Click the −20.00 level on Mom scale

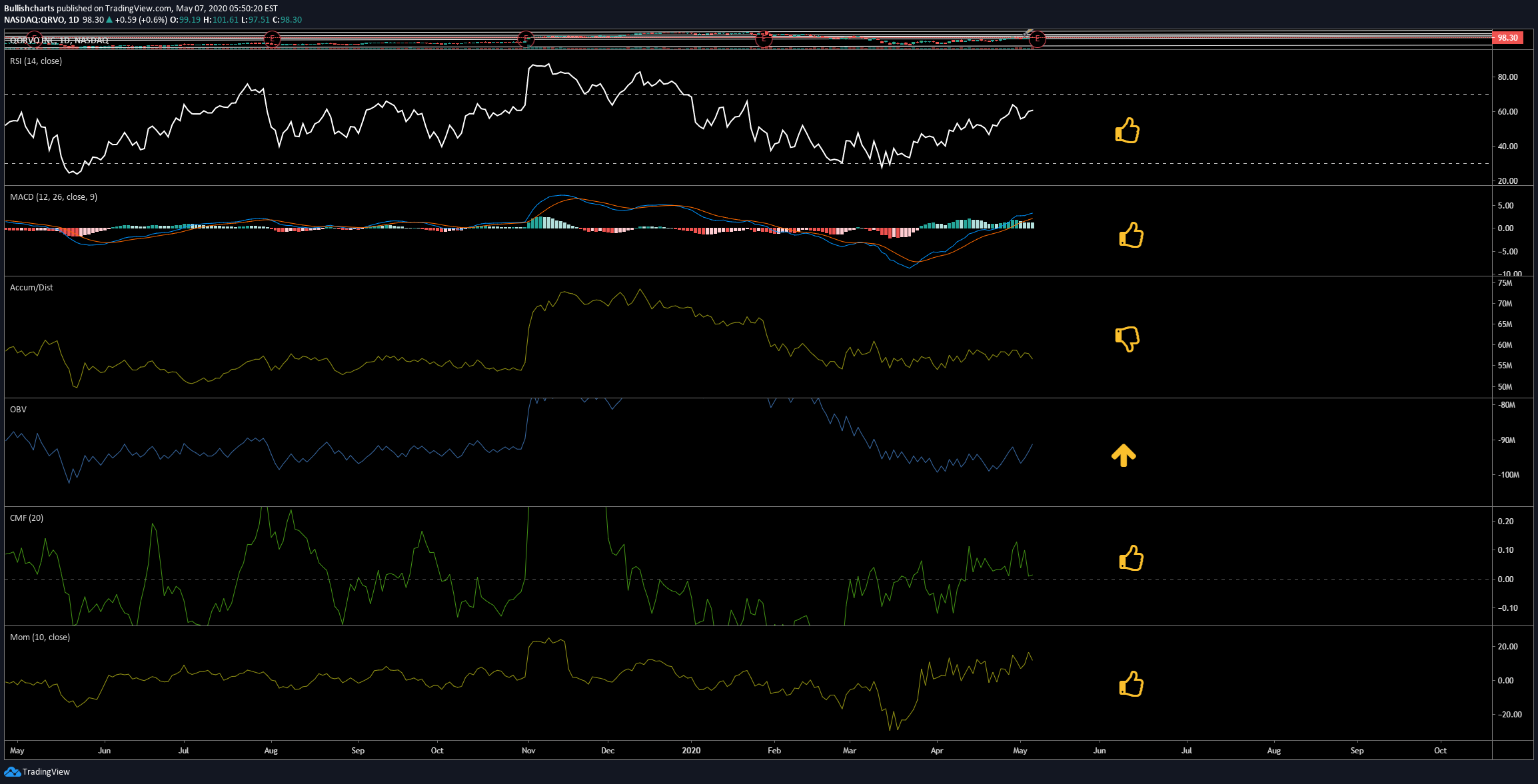(1509, 715)
